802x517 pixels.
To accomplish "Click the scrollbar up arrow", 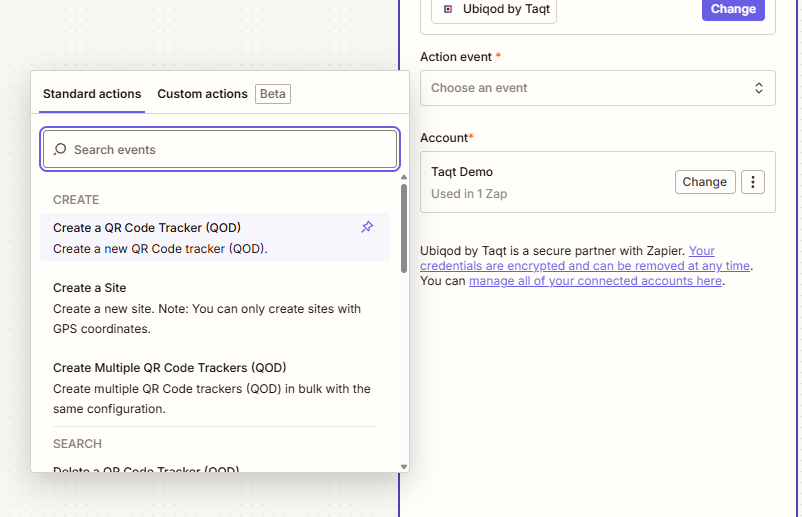I will pos(404,177).
